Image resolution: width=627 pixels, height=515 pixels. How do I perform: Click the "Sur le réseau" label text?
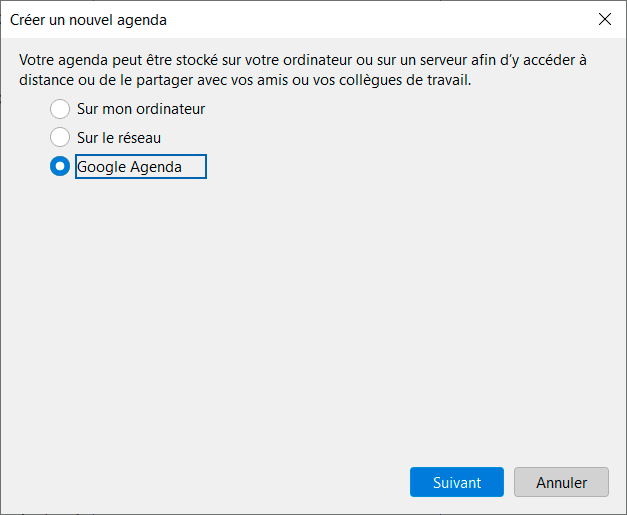click(119, 138)
